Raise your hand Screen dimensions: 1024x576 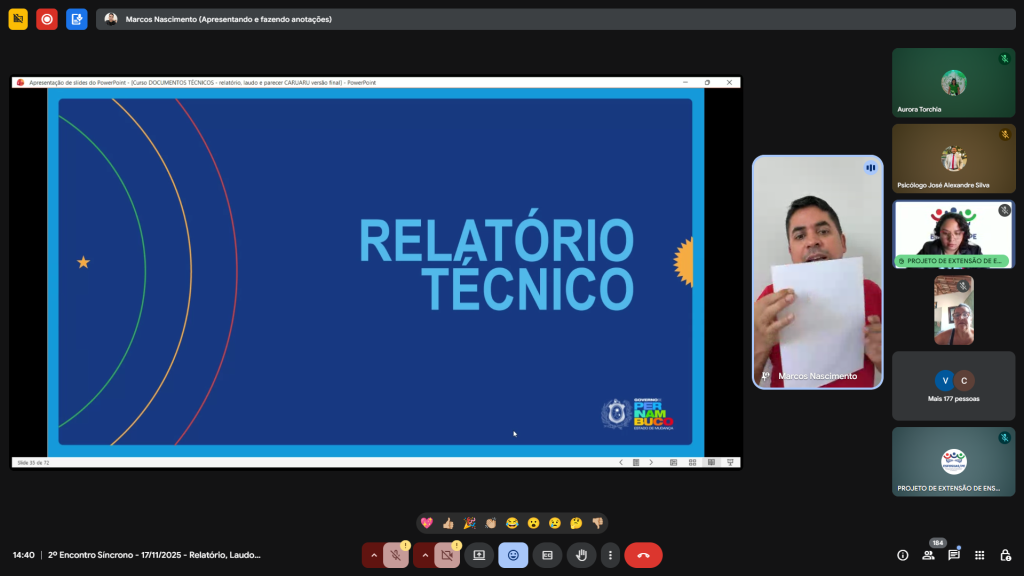coord(581,555)
